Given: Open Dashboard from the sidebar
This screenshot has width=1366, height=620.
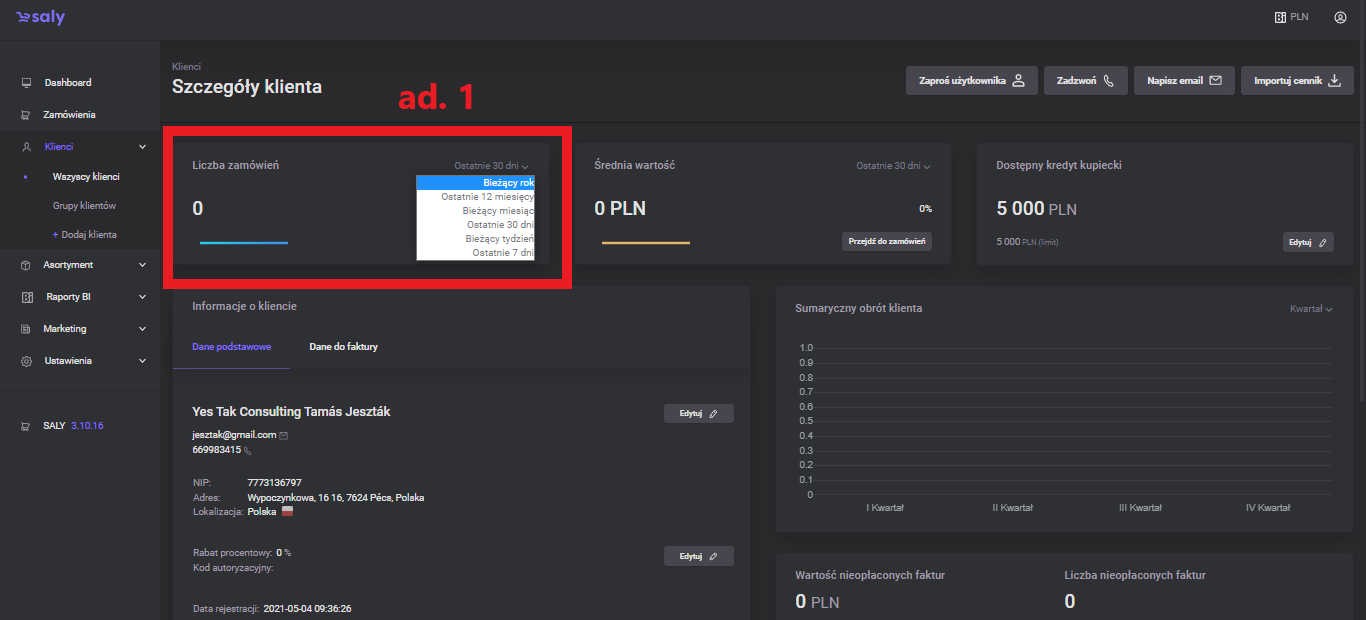Looking at the screenshot, I should click(x=67, y=82).
